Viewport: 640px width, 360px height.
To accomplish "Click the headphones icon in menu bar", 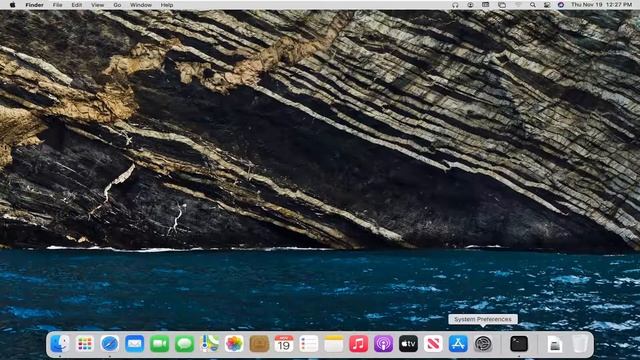I will [455, 5].
